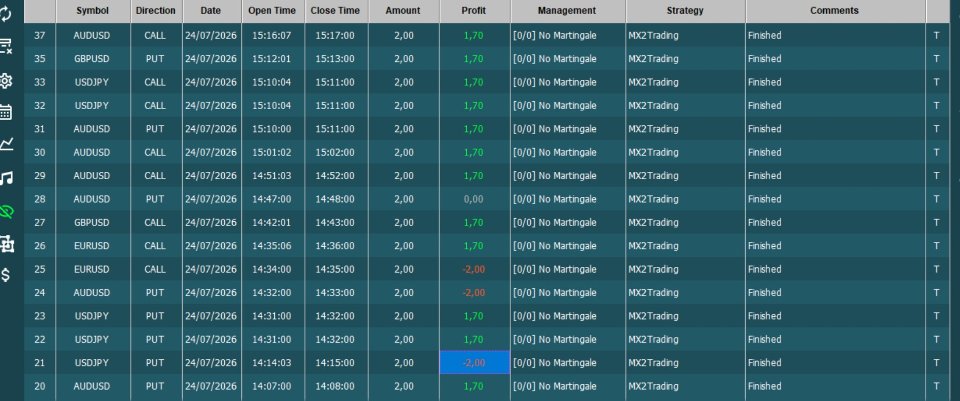Click MX2Trading strategy in row 22
This screenshot has width=960, height=401.
pos(653,339)
